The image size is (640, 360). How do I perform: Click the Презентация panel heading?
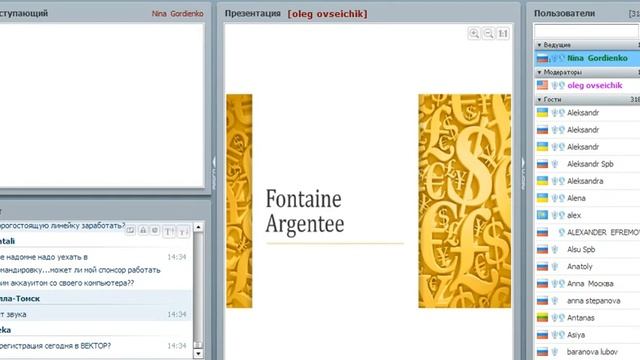click(x=253, y=13)
